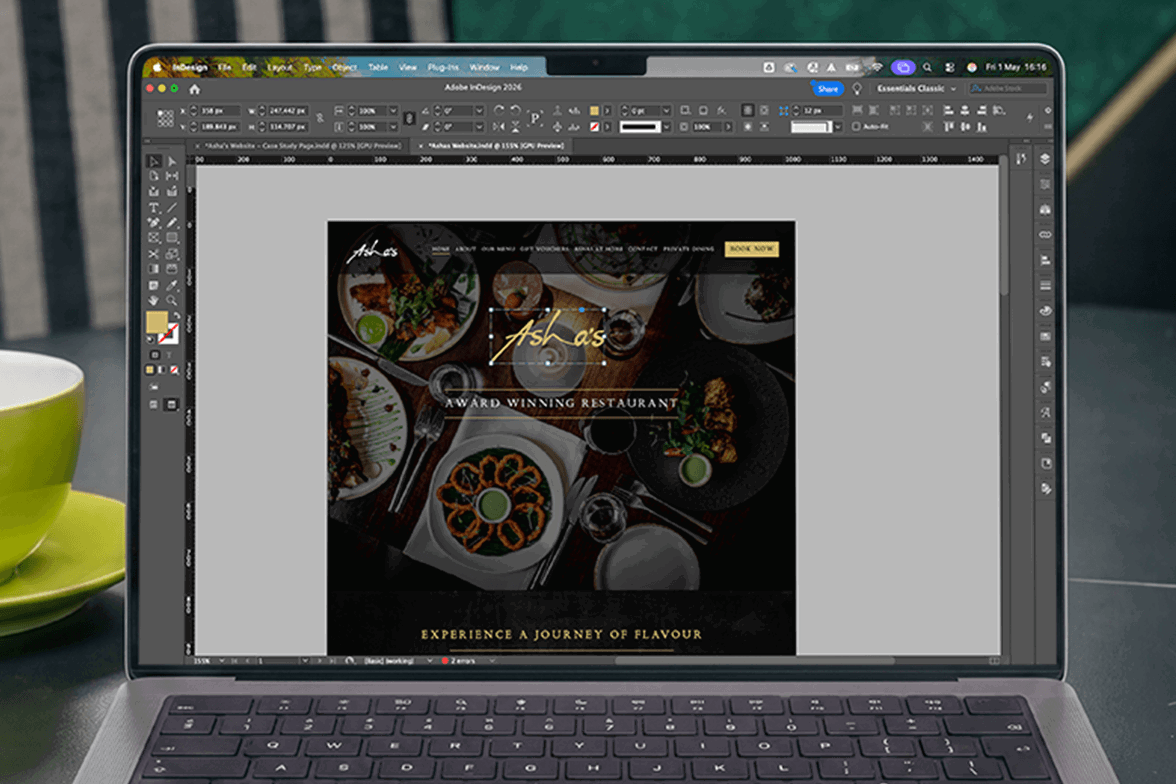Select the Selection tool arrow
This screenshot has width=1176, height=784.
click(x=154, y=161)
